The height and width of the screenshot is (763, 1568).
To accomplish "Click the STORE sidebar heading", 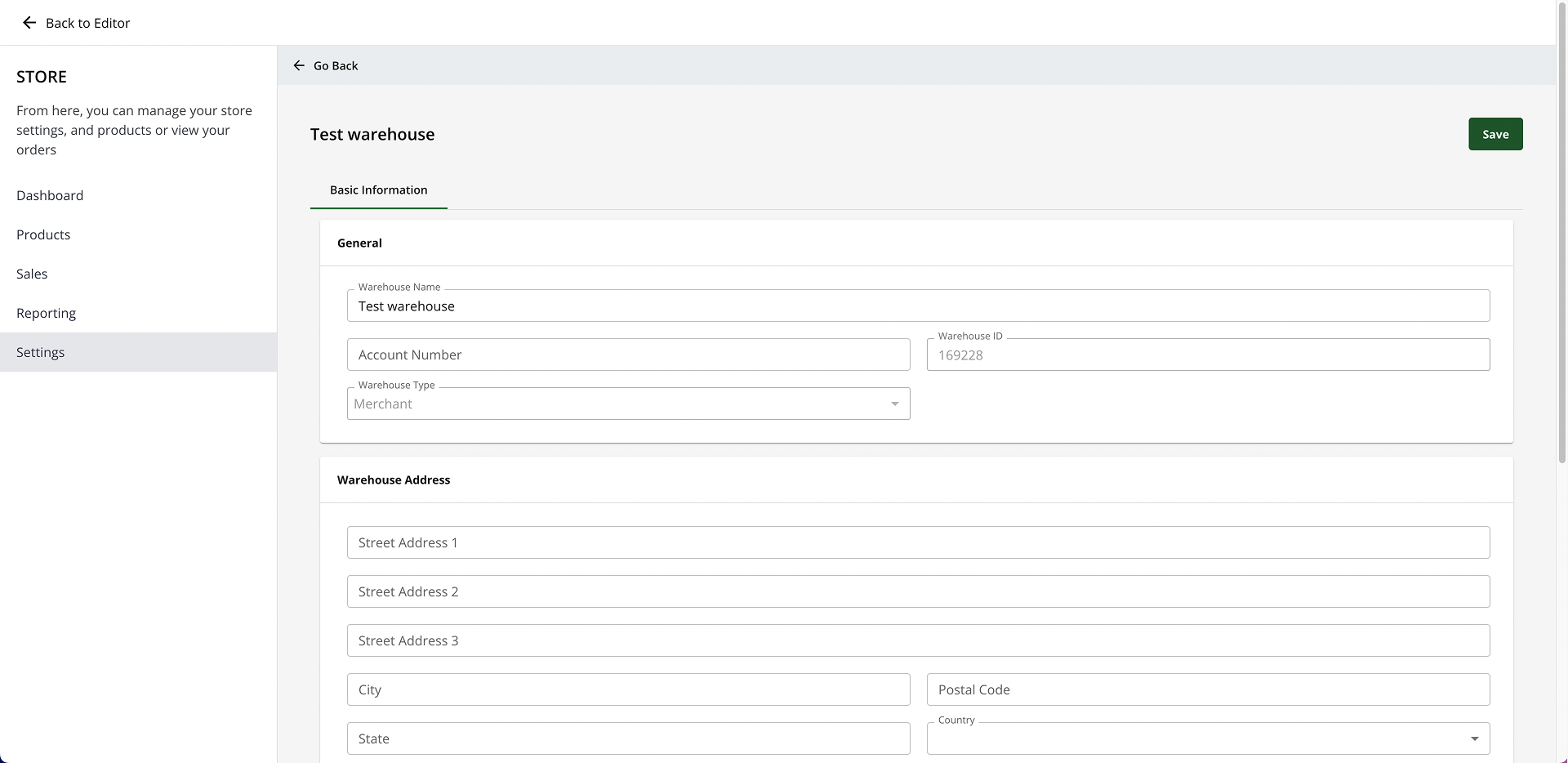I will 42,77.
